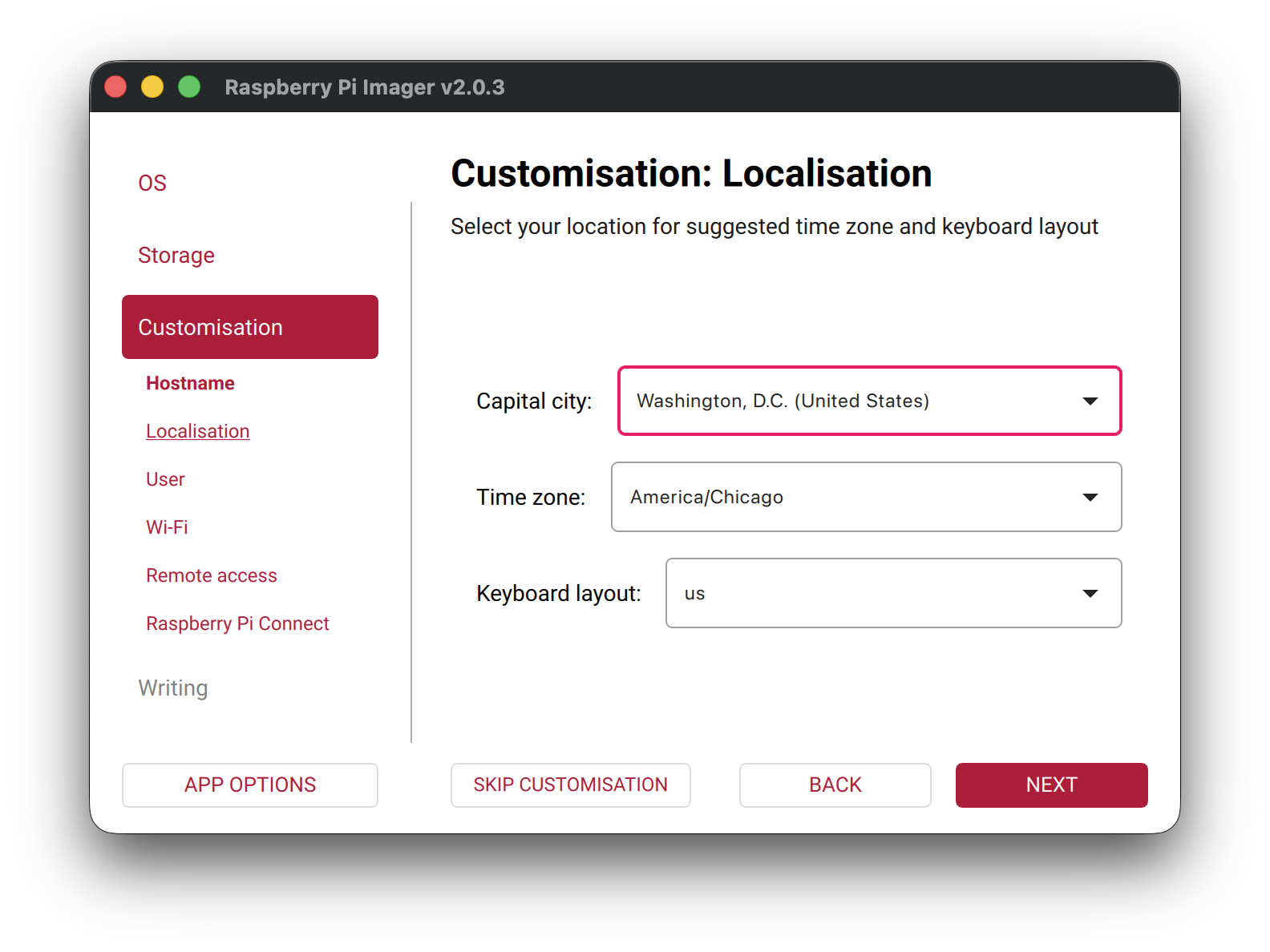Go to Remote access section
The height and width of the screenshot is (952, 1270).
click(212, 575)
